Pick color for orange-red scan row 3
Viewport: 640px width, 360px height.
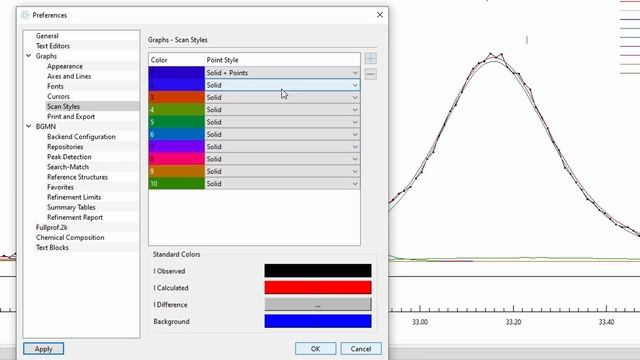pyautogui.click(x=176, y=97)
